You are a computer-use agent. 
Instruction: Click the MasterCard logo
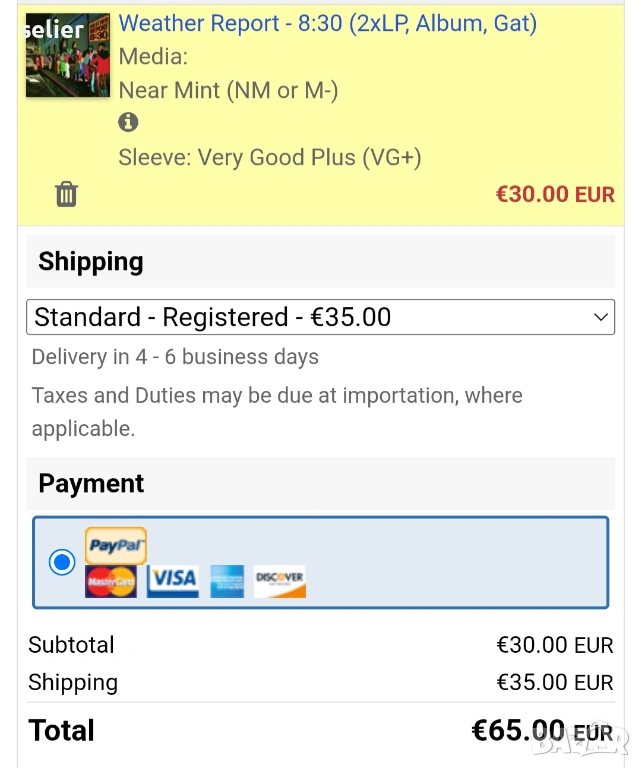[111, 581]
